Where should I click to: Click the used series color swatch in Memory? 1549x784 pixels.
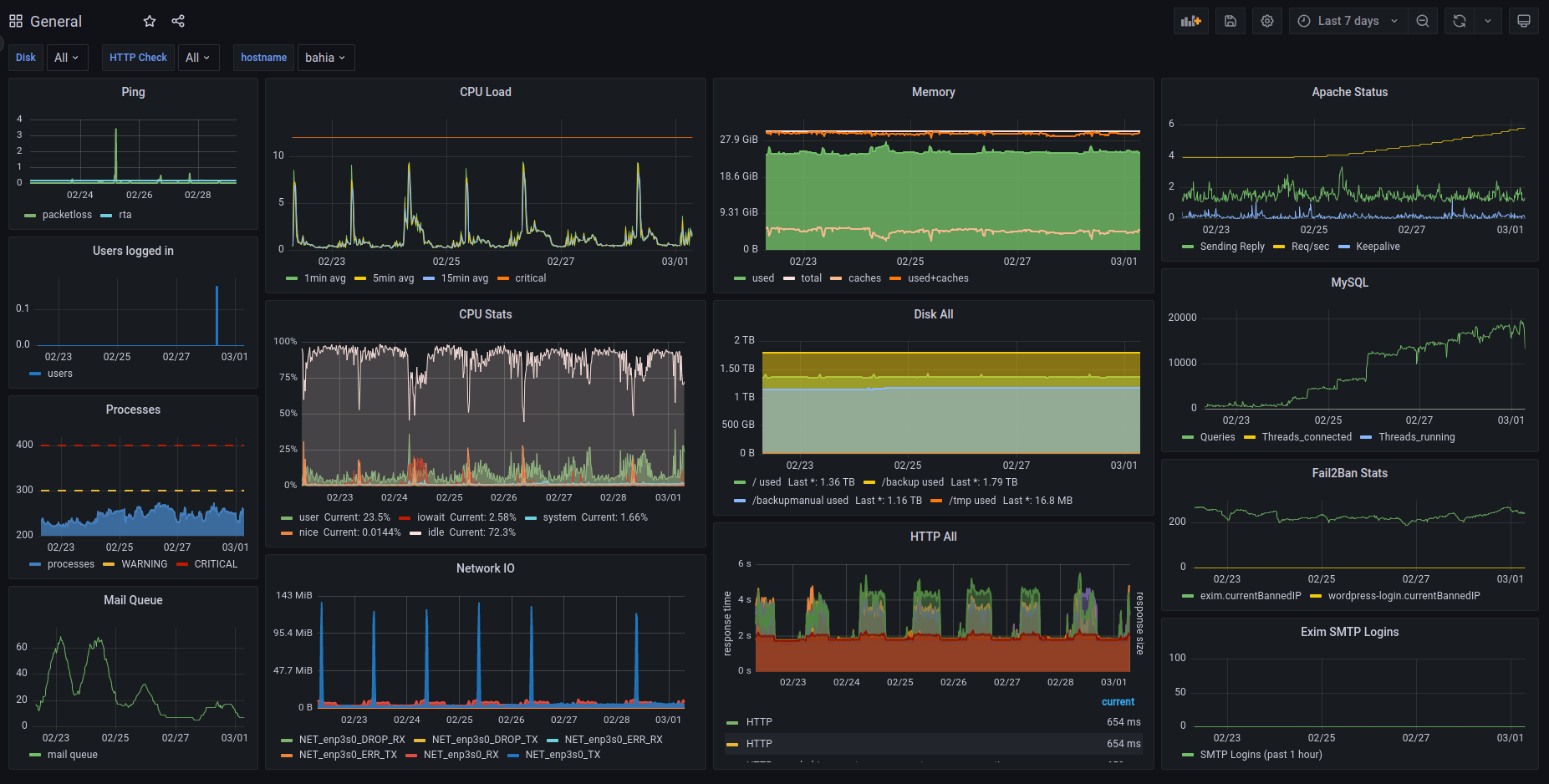point(739,278)
